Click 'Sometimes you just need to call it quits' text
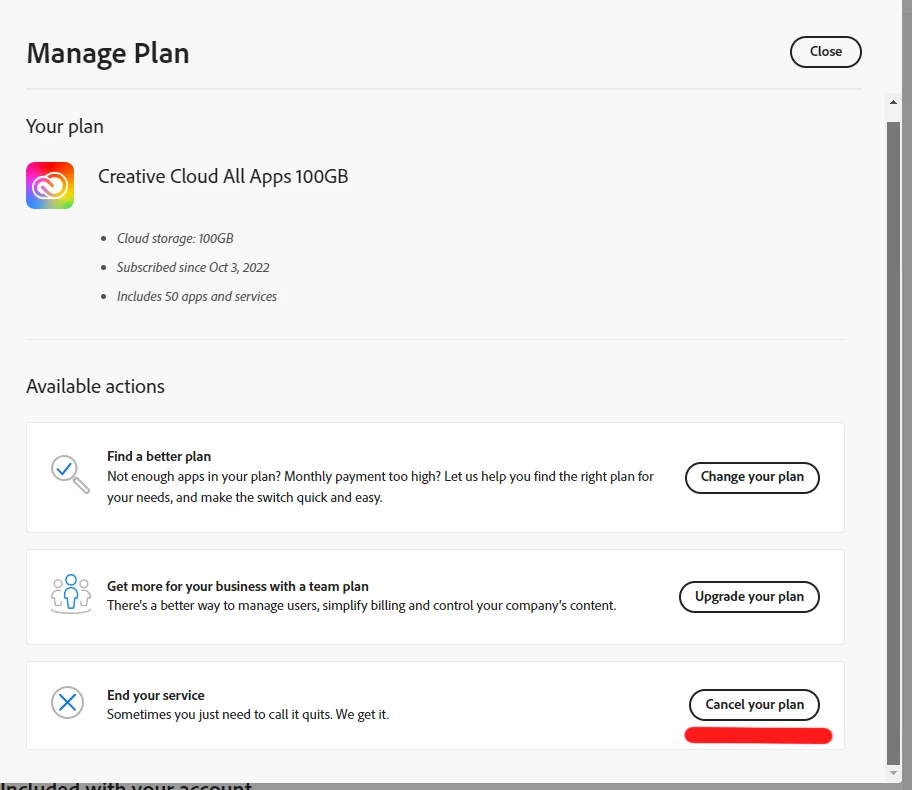This screenshot has height=790, width=912. pyautogui.click(x=248, y=714)
